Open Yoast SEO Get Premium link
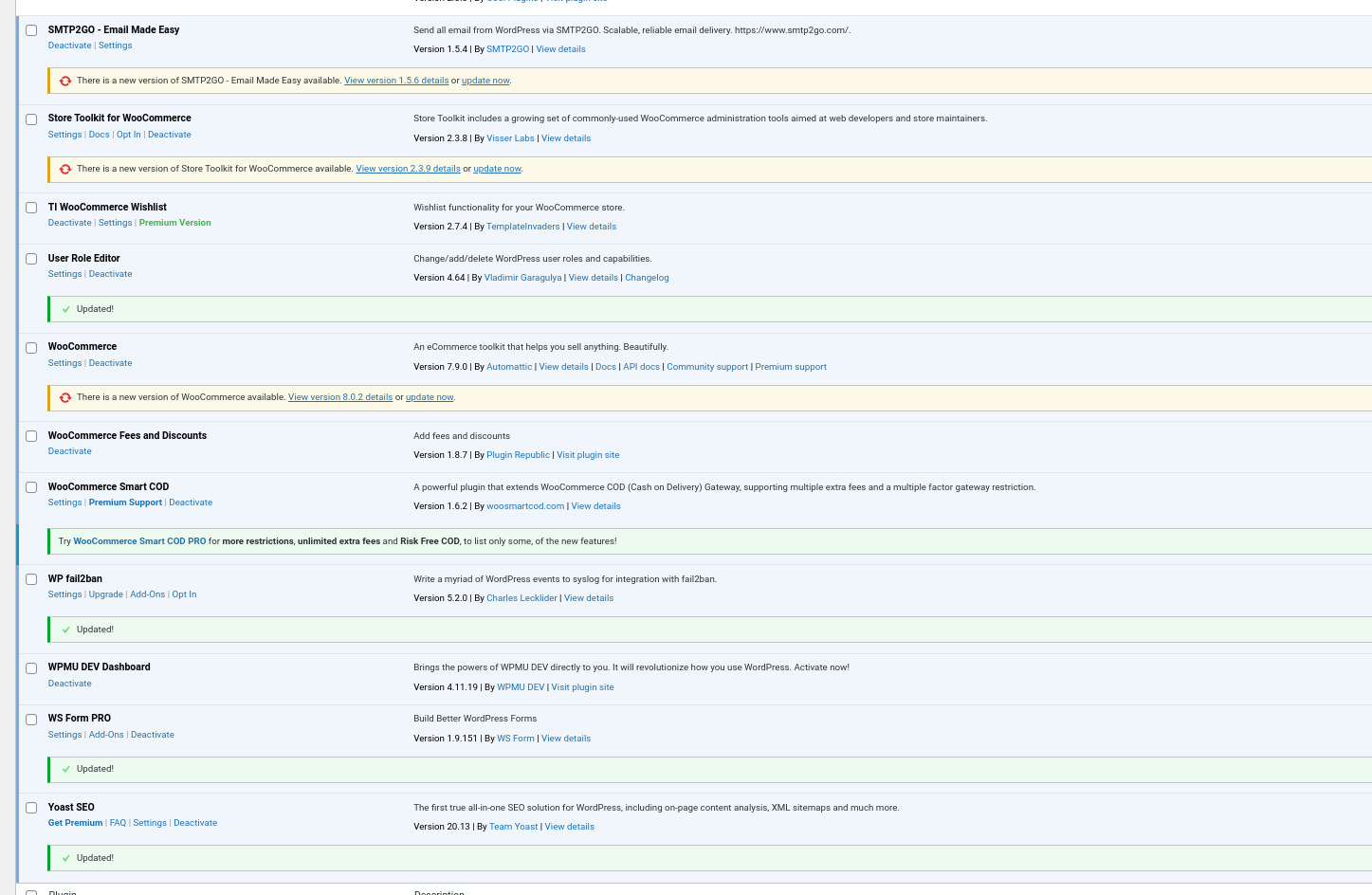 point(75,823)
